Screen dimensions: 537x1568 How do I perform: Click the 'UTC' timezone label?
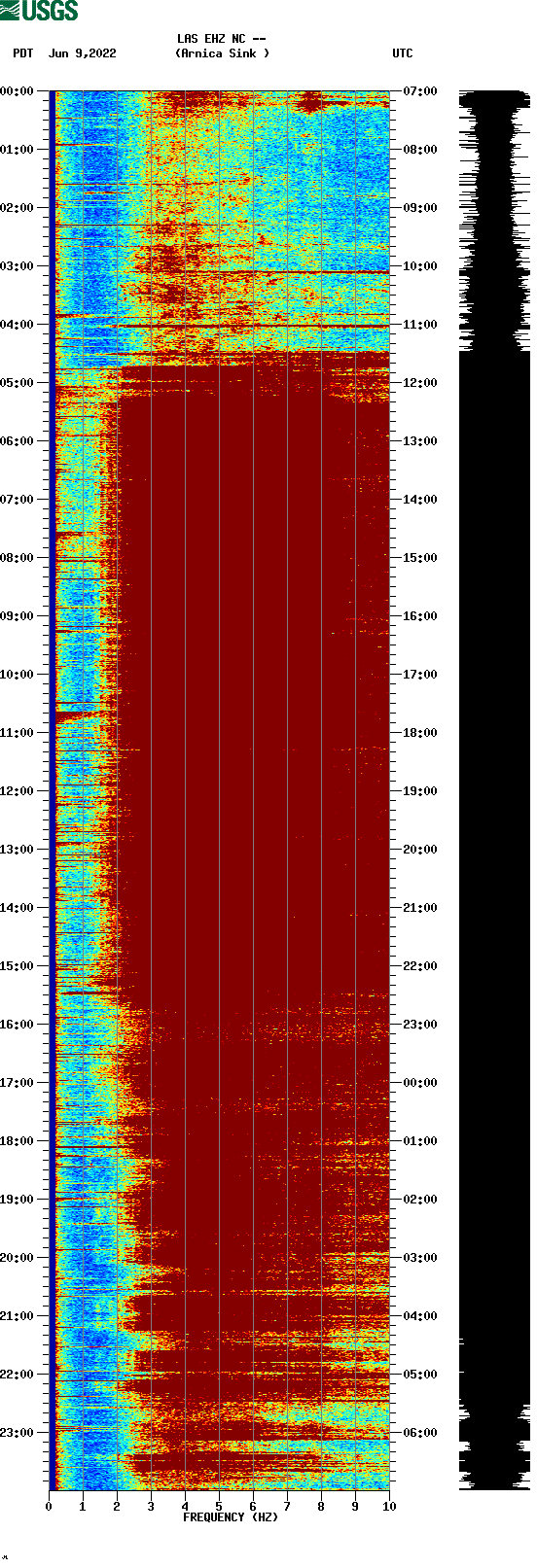(403, 53)
